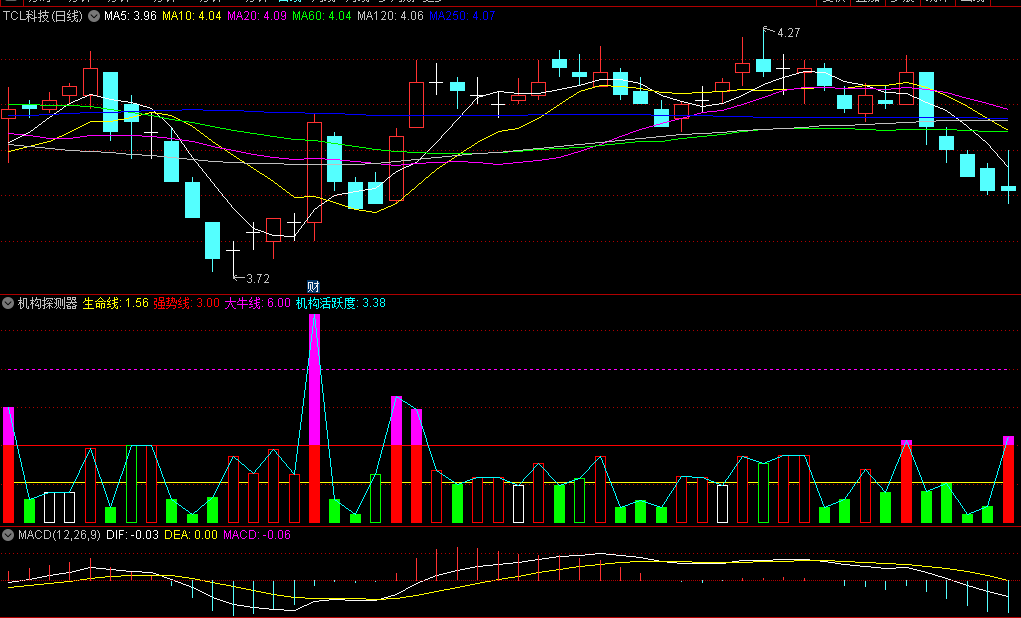Screen dimensions: 1021x618
Task: Click the 机构活跃度: 3.38 value
Action: click(341, 303)
